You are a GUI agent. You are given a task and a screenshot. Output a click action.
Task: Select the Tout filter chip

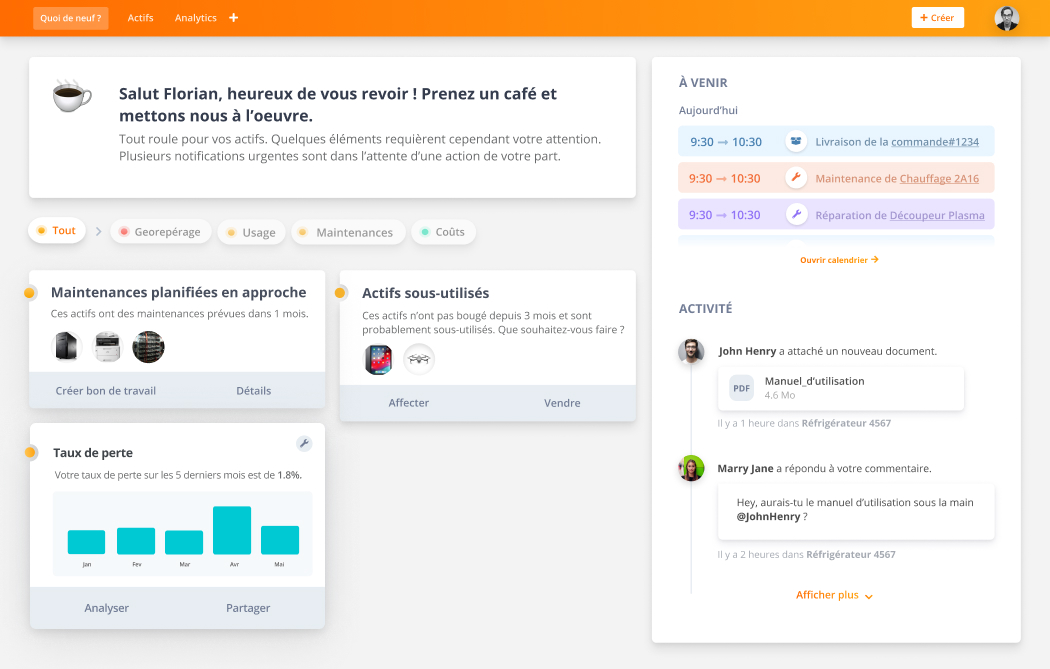click(57, 230)
